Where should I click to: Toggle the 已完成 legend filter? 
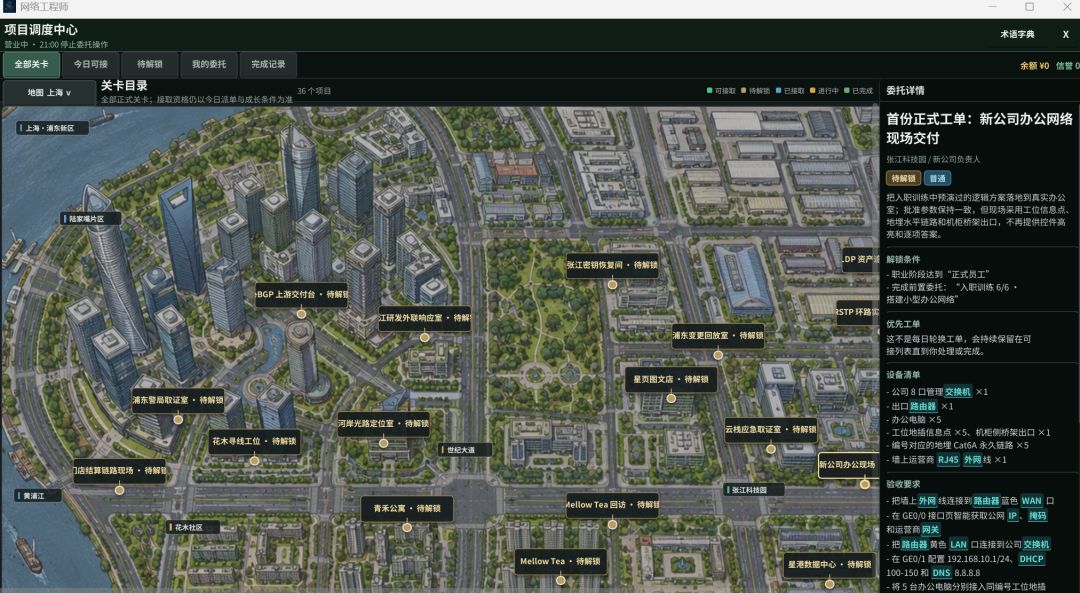coord(858,91)
